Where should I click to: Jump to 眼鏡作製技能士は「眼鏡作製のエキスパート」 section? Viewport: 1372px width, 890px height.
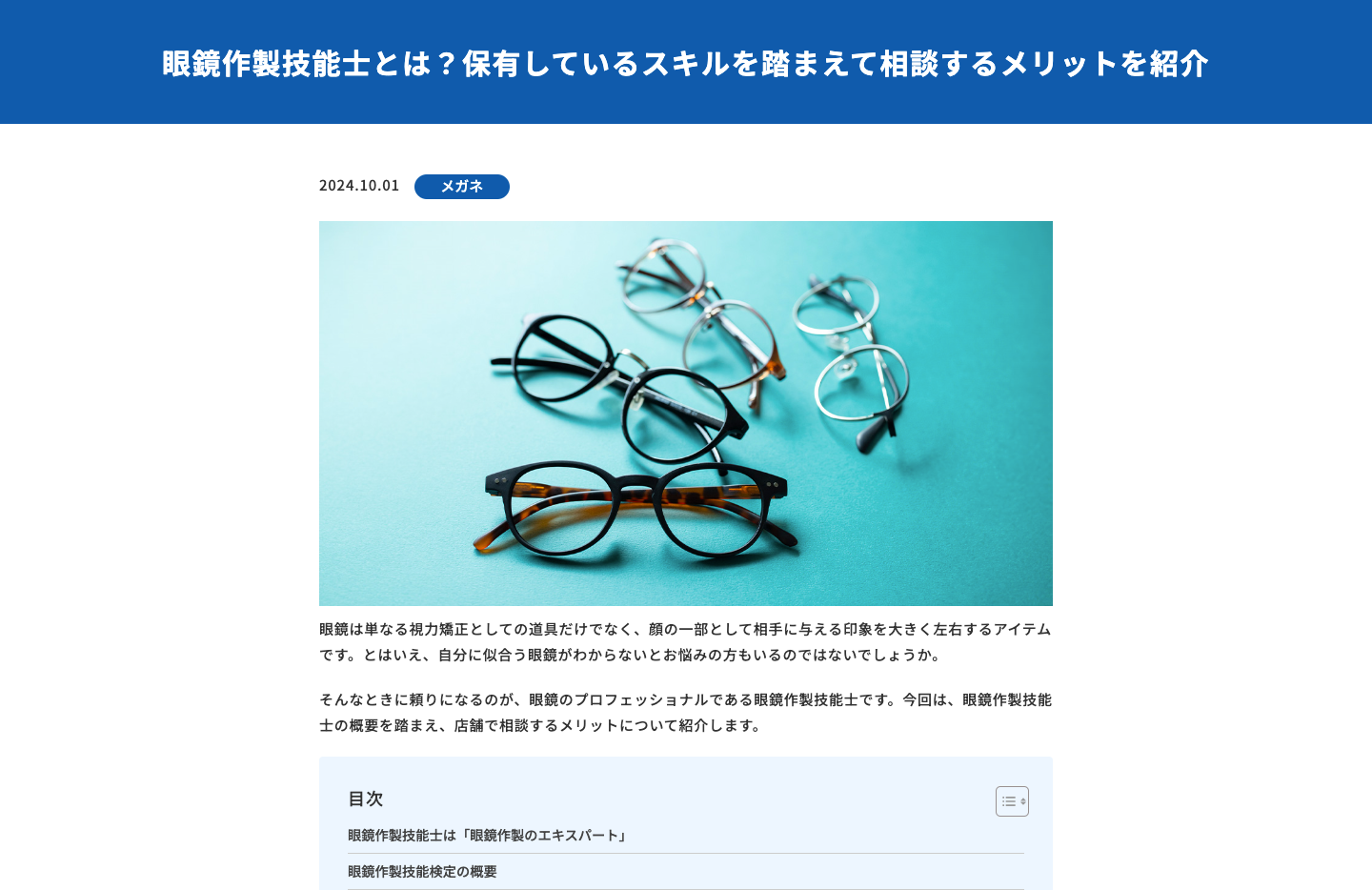[x=488, y=836]
